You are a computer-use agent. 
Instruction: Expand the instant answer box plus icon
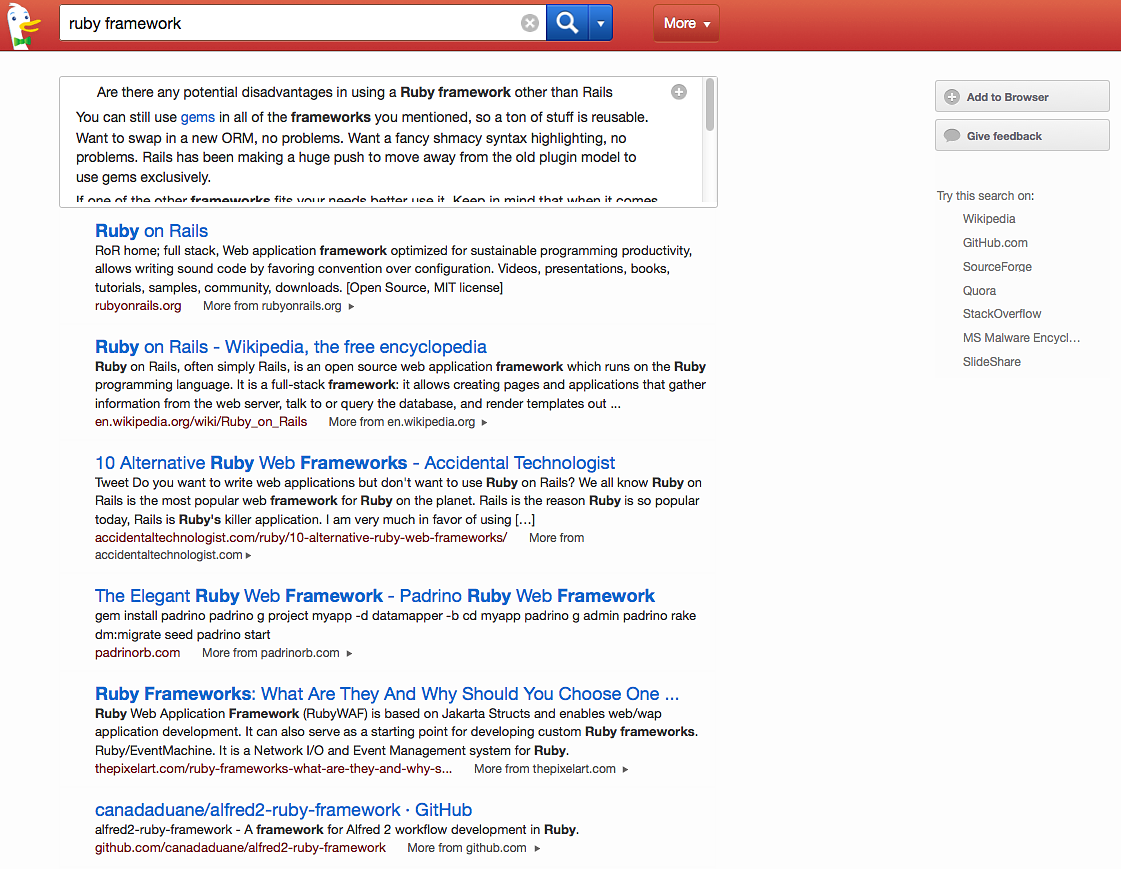tap(679, 92)
